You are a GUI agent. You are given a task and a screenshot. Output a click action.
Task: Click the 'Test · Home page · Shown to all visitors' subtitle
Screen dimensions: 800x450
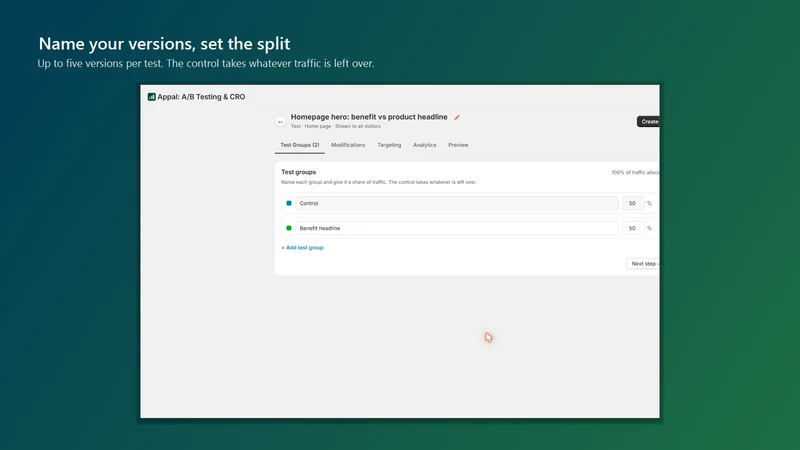[336, 126]
